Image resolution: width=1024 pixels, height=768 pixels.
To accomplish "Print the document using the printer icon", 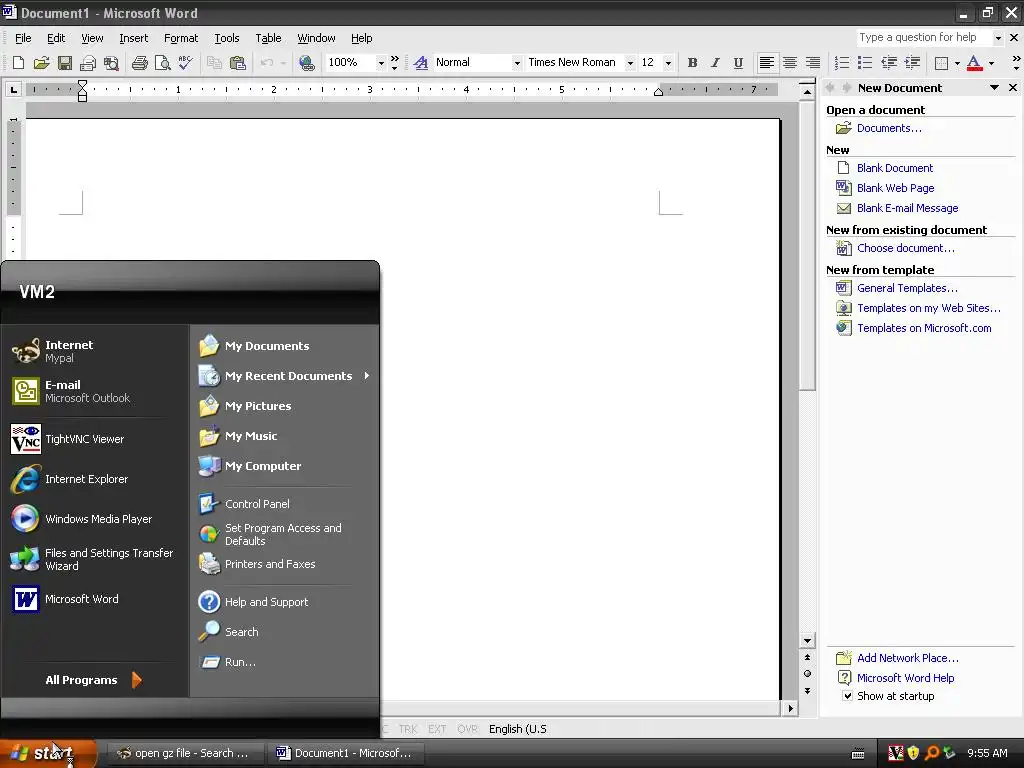I will (139, 63).
